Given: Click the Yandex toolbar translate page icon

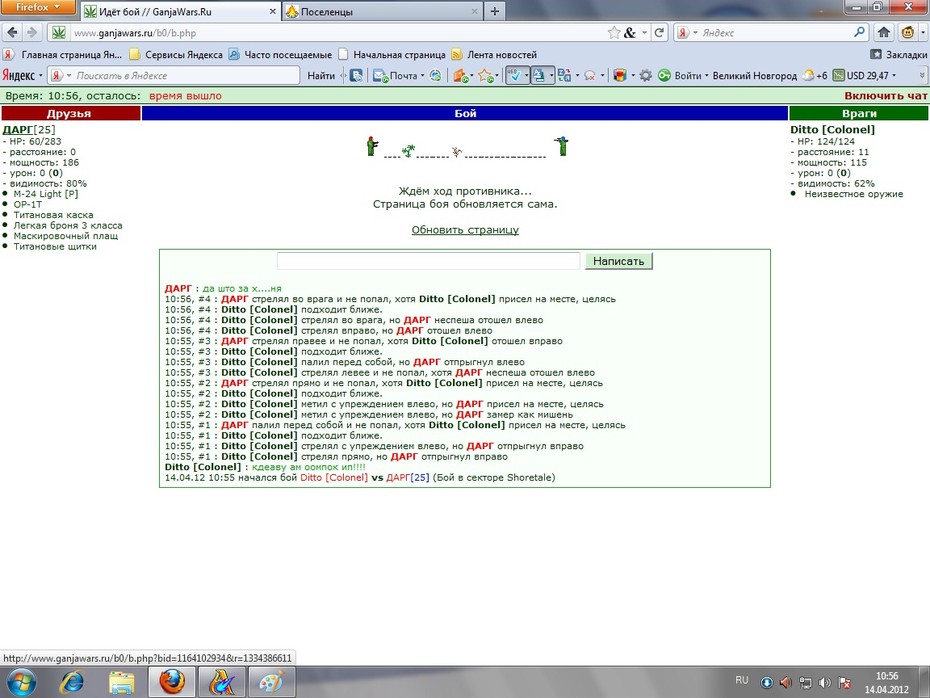Looking at the screenshot, I should pos(539,75).
